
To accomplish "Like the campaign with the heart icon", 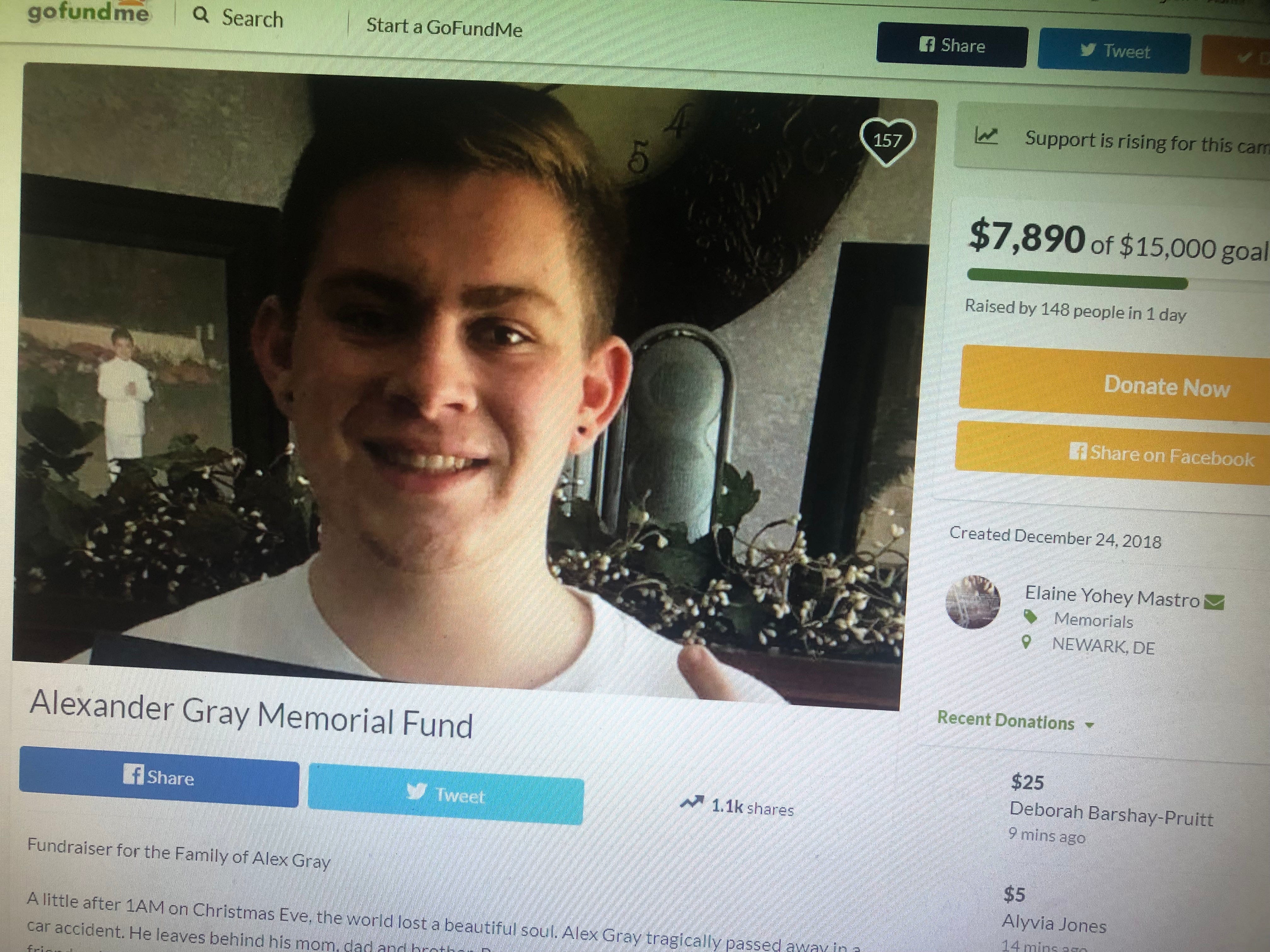I will [x=887, y=141].
